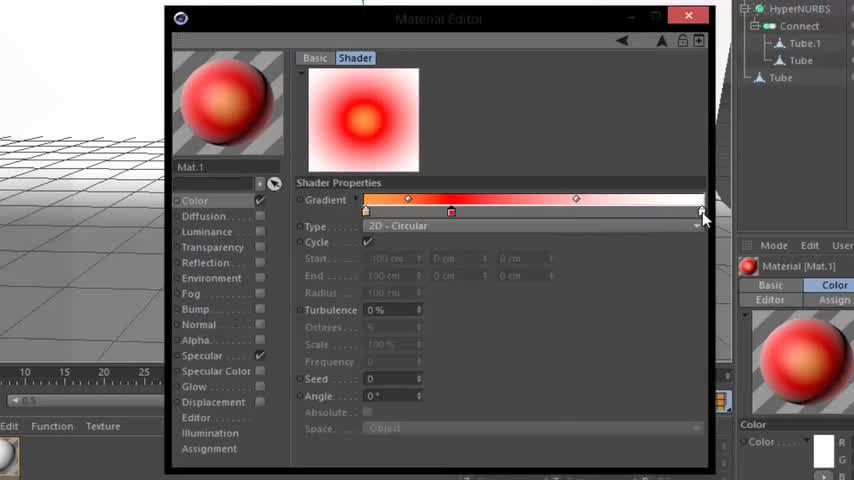Click the up arrow in Material Editor toolbar
The height and width of the screenshot is (480, 854).
click(661, 41)
